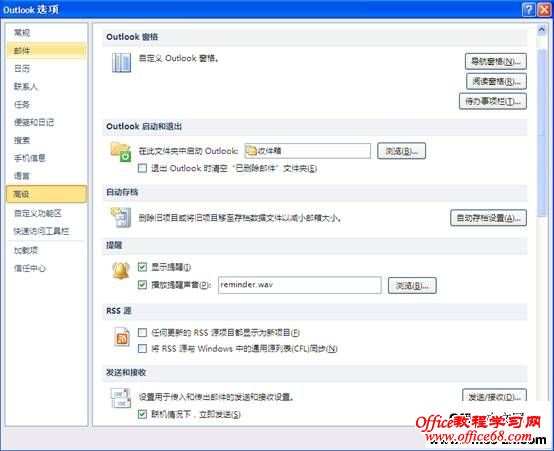The image size is (554, 451).
Task: Click the vertical scrollbar thumb
Action: click(x=542, y=133)
